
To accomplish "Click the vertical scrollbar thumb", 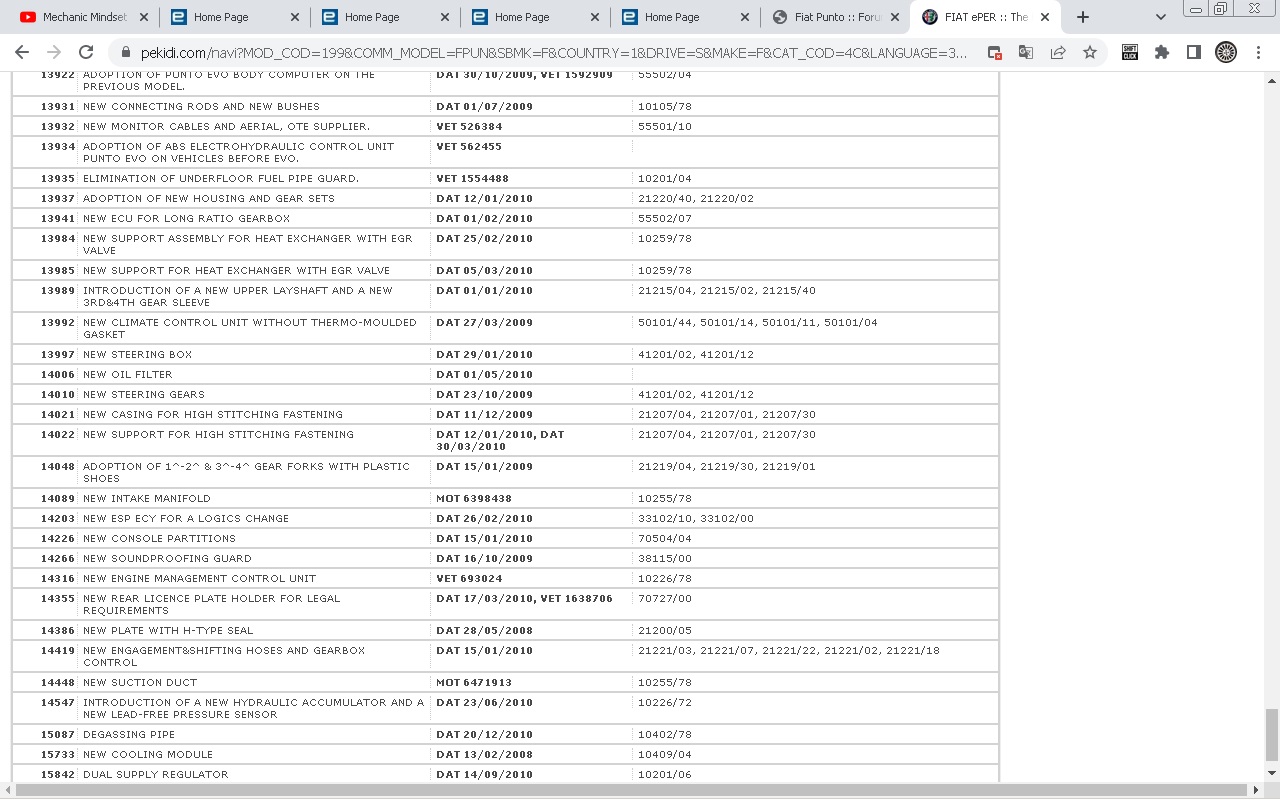I will click(1272, 735).
